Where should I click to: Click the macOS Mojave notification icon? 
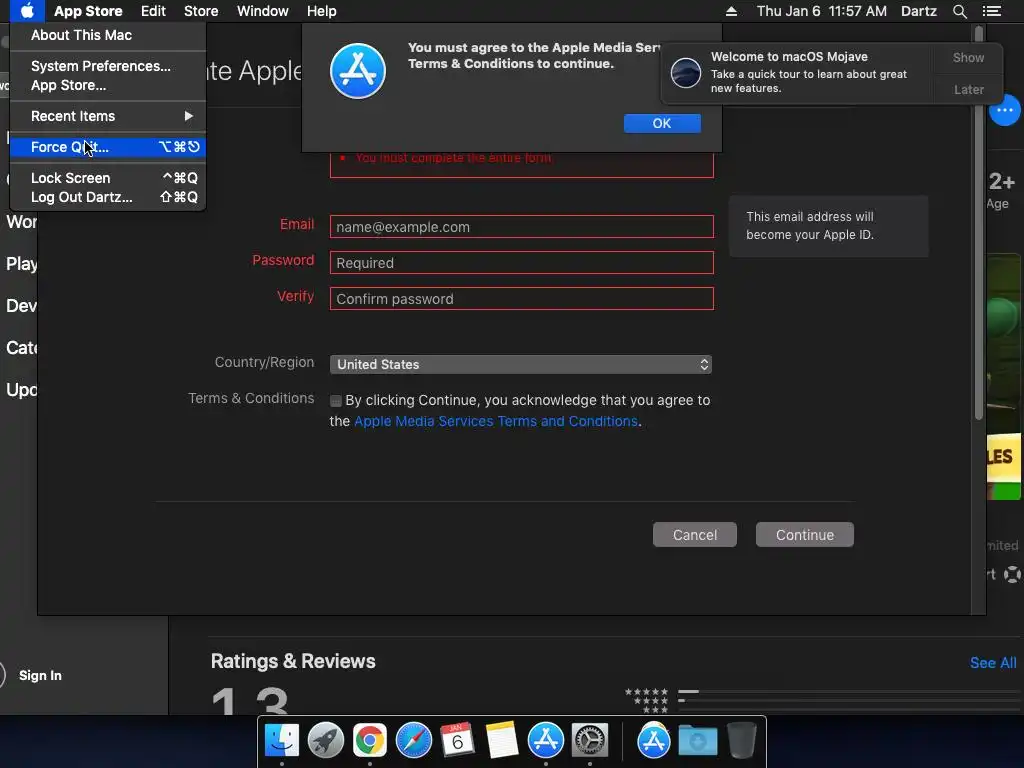[686, 72]
